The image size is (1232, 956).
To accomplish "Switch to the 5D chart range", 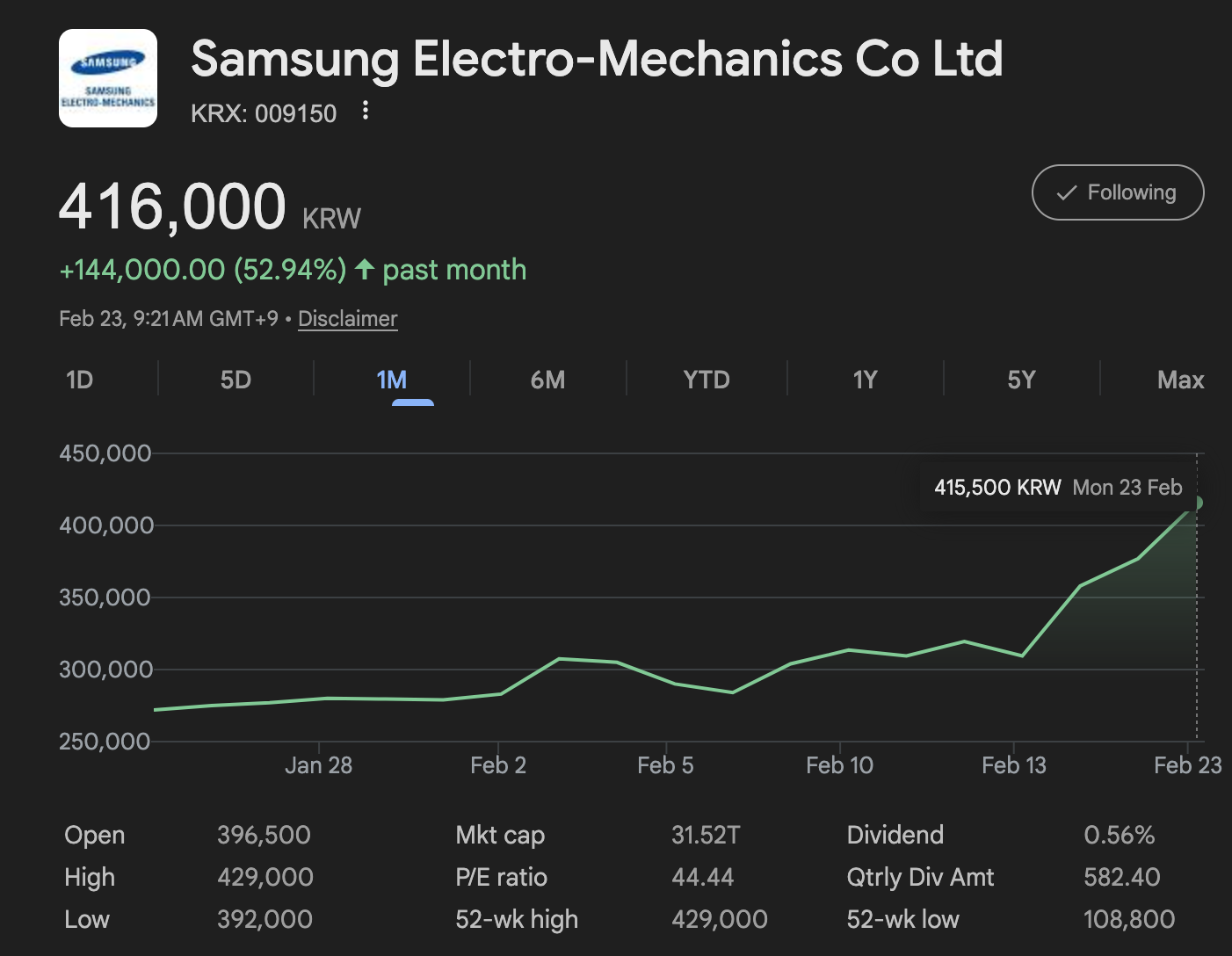I will click(236, 380).
